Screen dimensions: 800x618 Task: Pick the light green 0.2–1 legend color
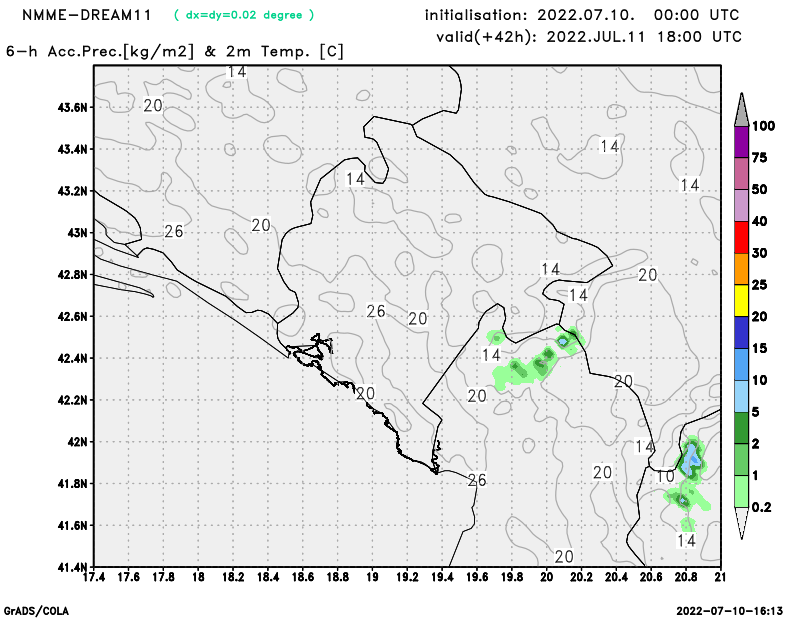click(741, 491)
